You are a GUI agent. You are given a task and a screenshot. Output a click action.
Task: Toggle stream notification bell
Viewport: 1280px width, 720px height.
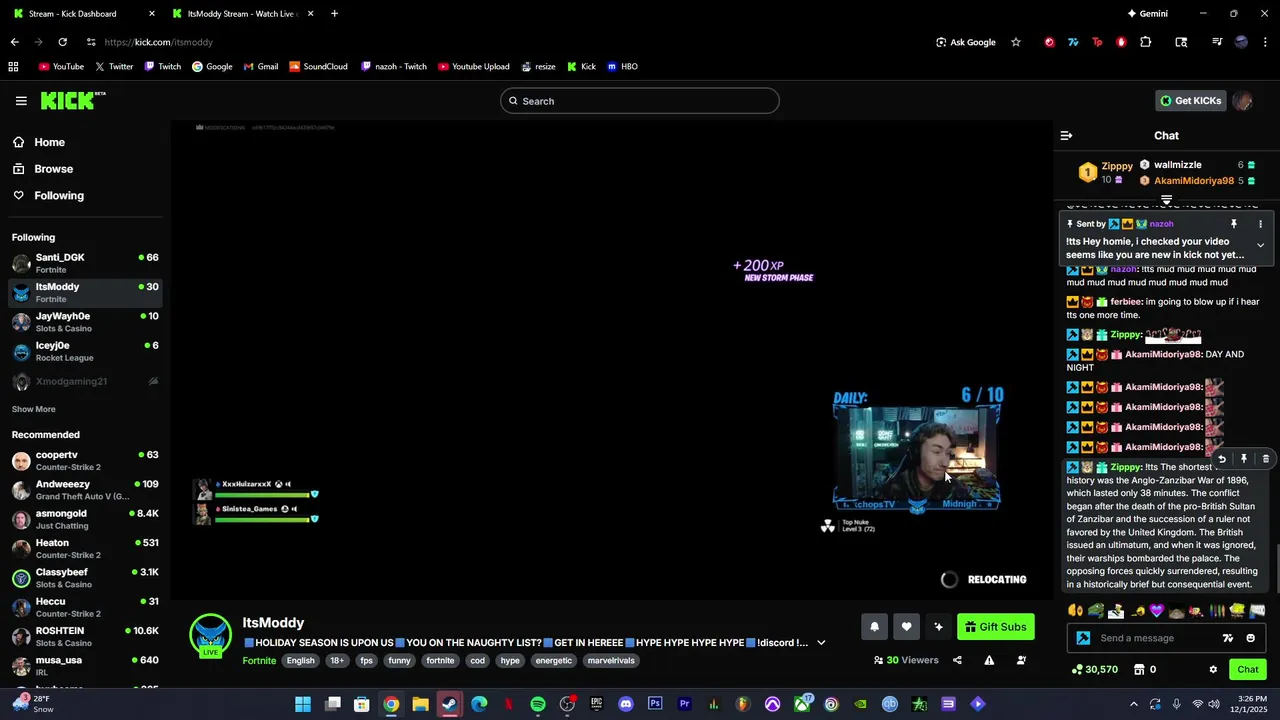874,627
